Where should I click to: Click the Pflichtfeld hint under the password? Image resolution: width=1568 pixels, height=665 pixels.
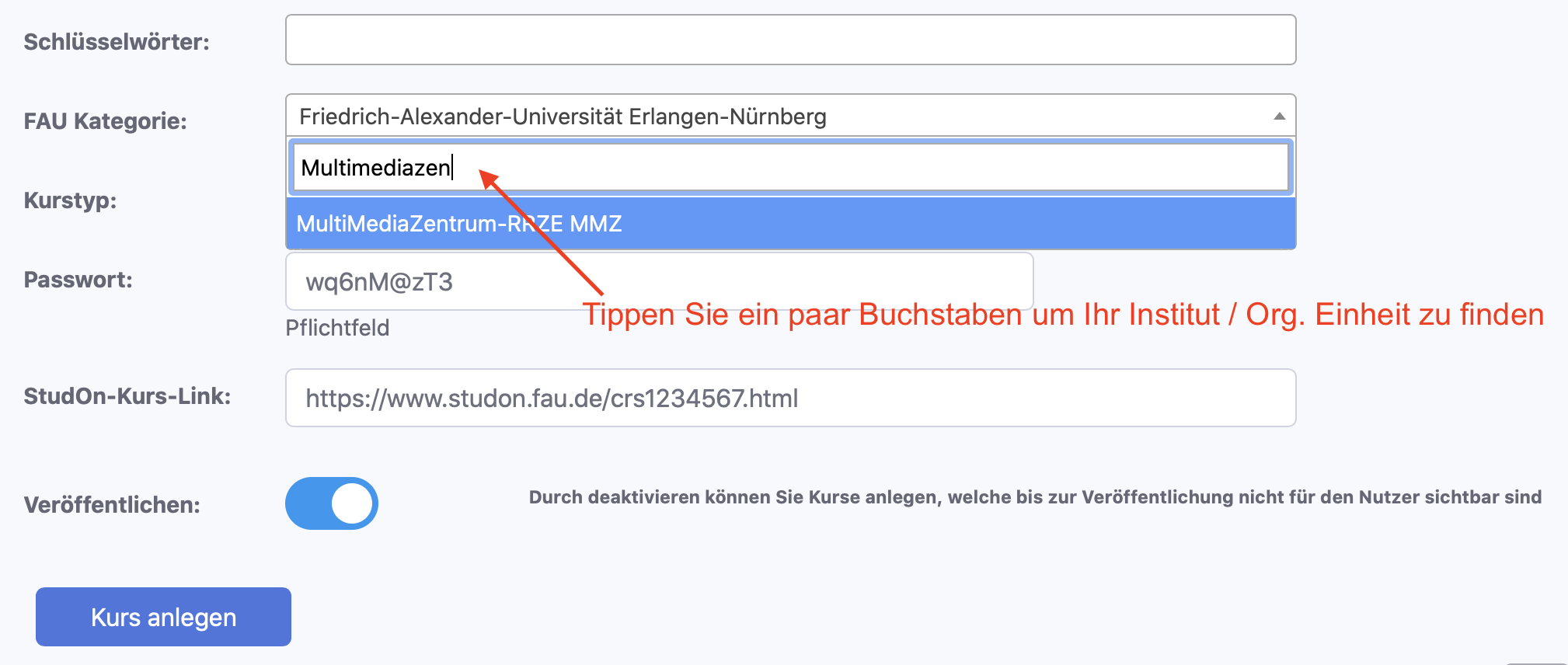click(x=337, y=328)
